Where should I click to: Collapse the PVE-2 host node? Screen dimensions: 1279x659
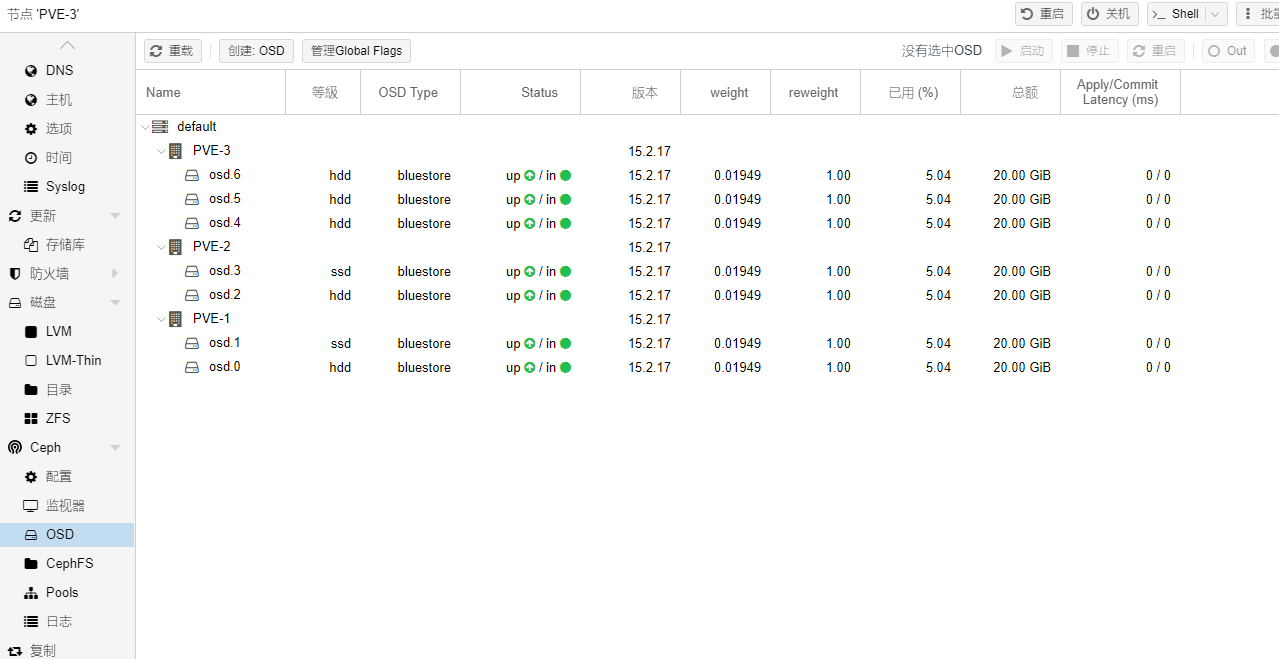point(162,247)
